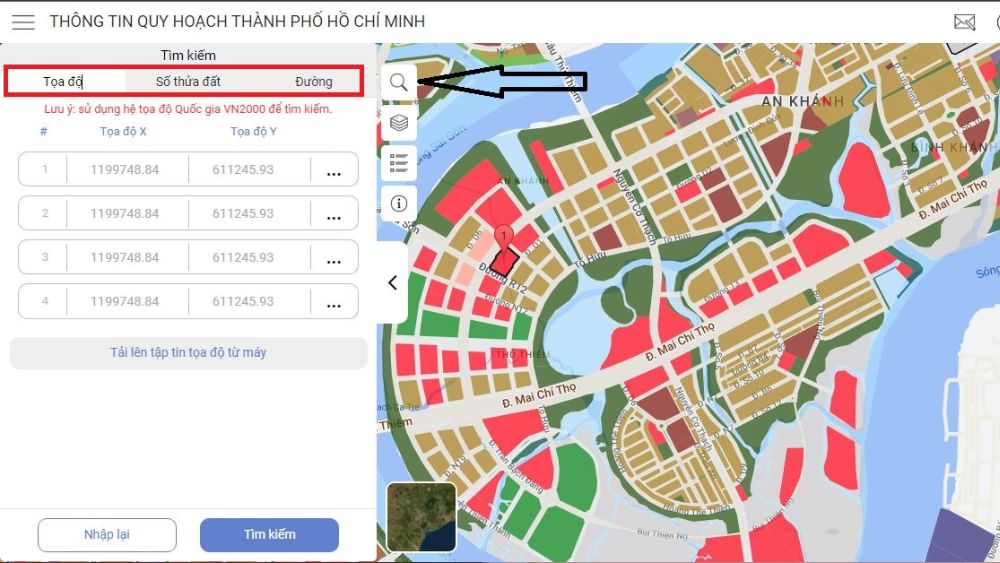Click Tọa độ X field in row 3

(125, 258)
